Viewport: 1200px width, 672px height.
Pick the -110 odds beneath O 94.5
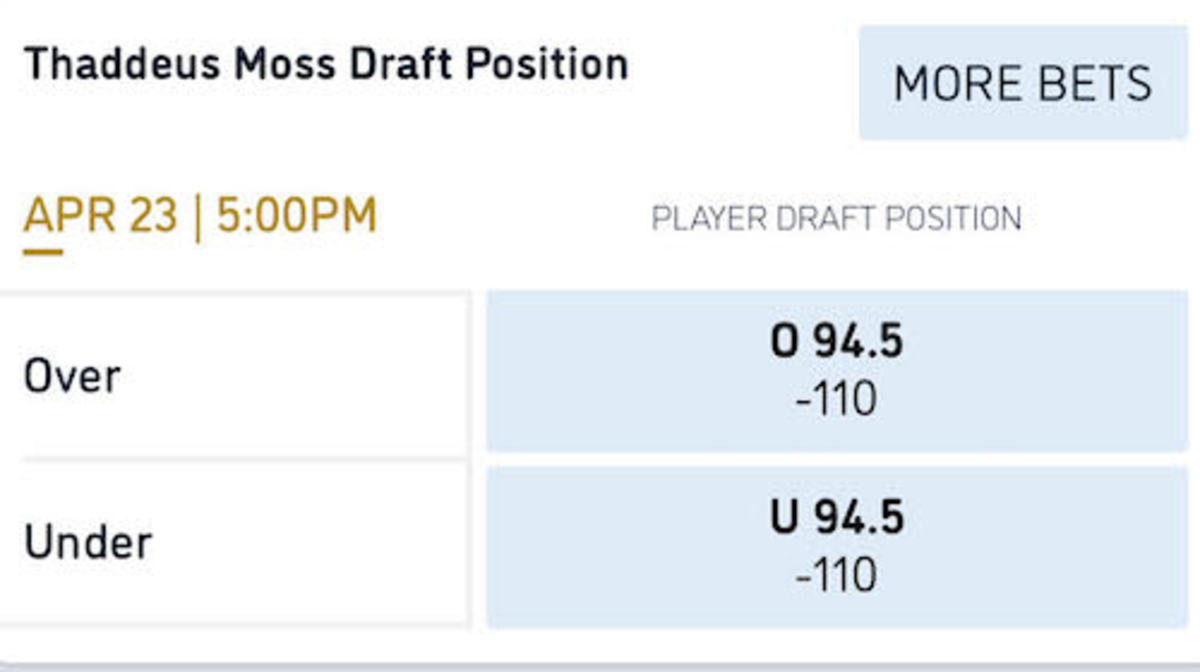[x=836, y=399]
